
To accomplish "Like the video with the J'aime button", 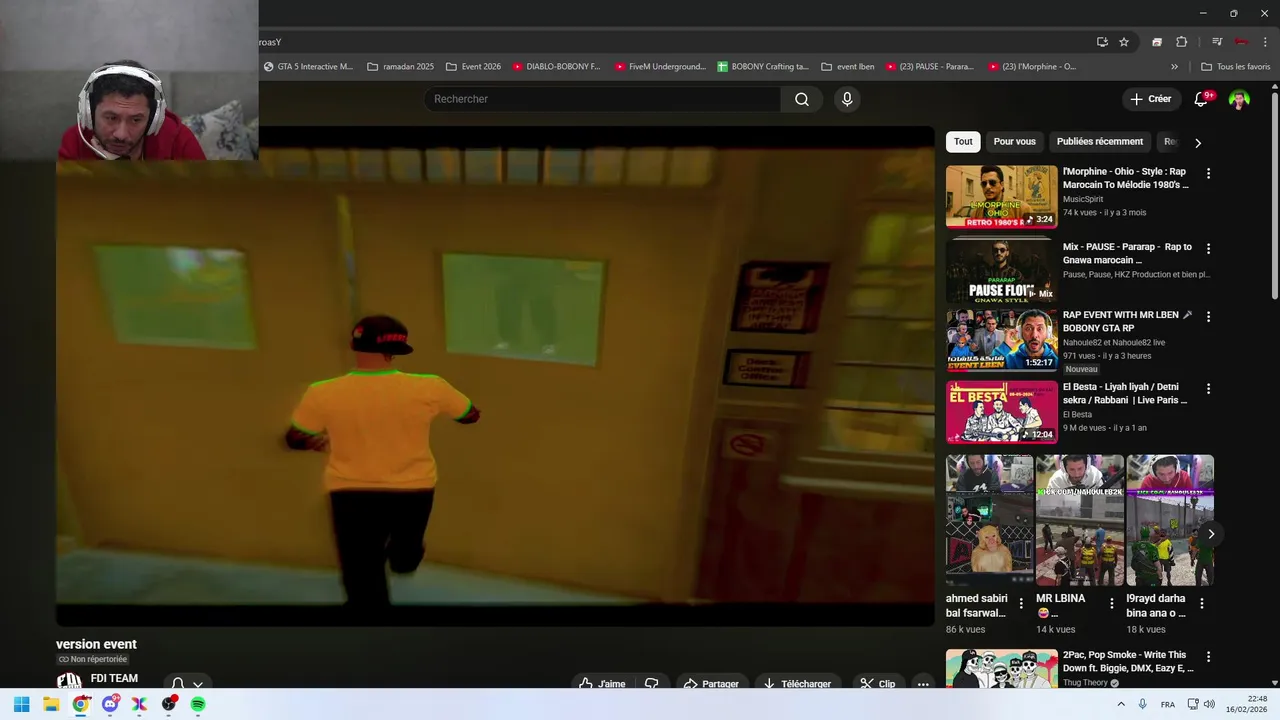I will coord(603,684).
